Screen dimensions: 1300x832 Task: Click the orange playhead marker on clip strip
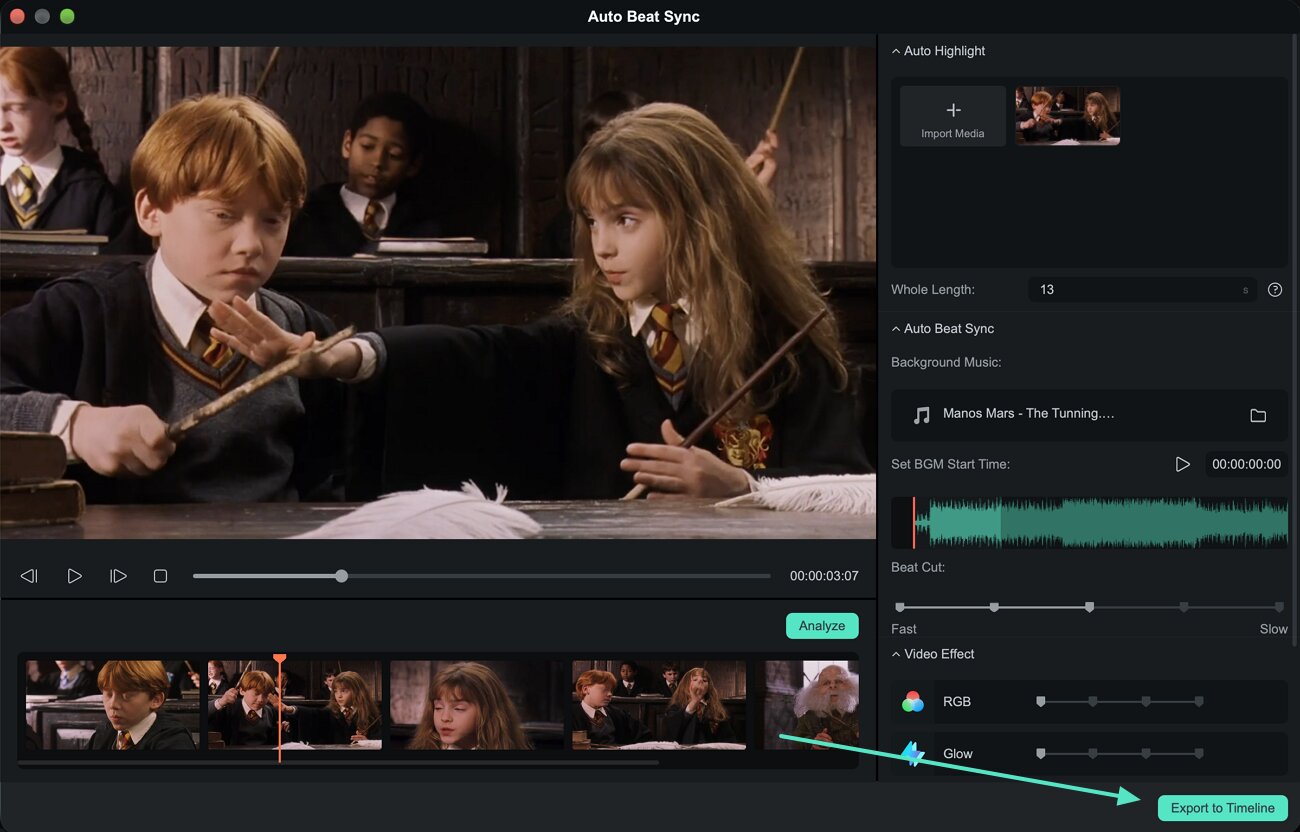[280, 658]
